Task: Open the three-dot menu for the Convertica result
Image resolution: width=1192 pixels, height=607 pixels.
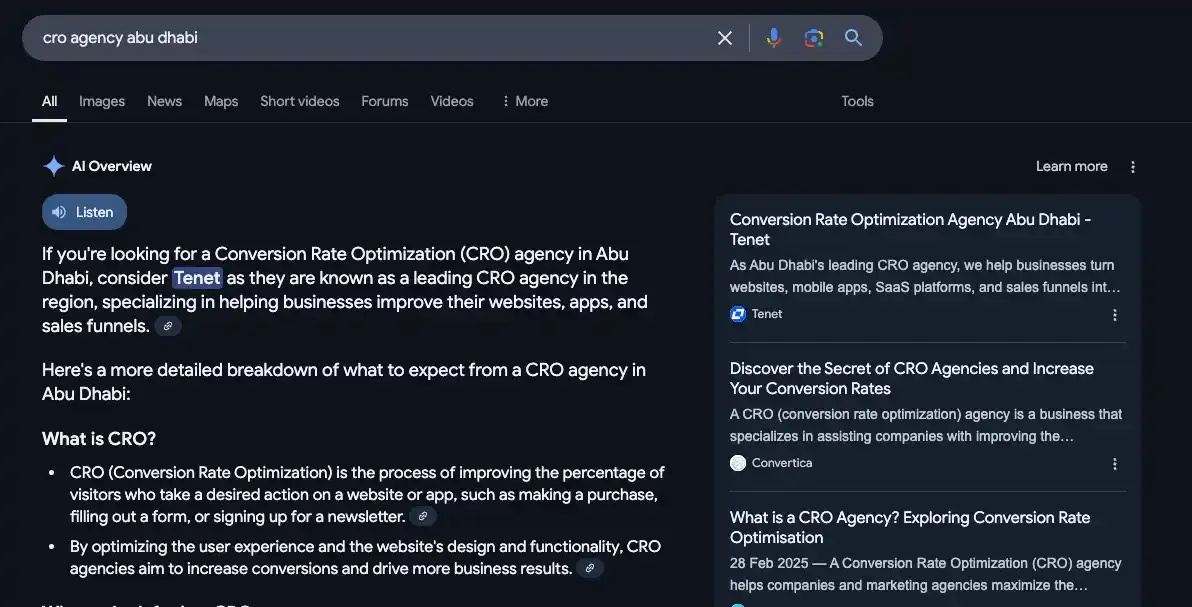Action: tap(1115, 464)
